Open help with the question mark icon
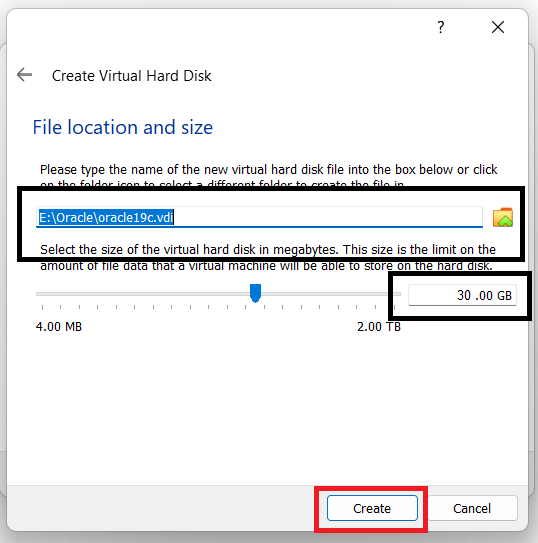Screen dimensions: 538x543 click(x=440, y=27)
